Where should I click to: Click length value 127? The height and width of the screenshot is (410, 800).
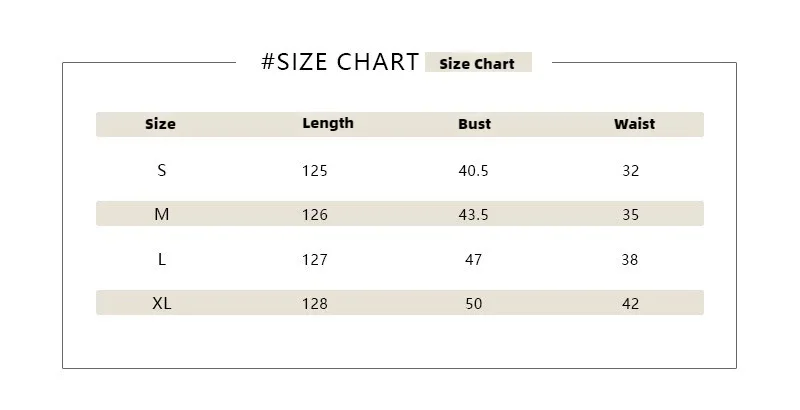(x=315, y=260)
